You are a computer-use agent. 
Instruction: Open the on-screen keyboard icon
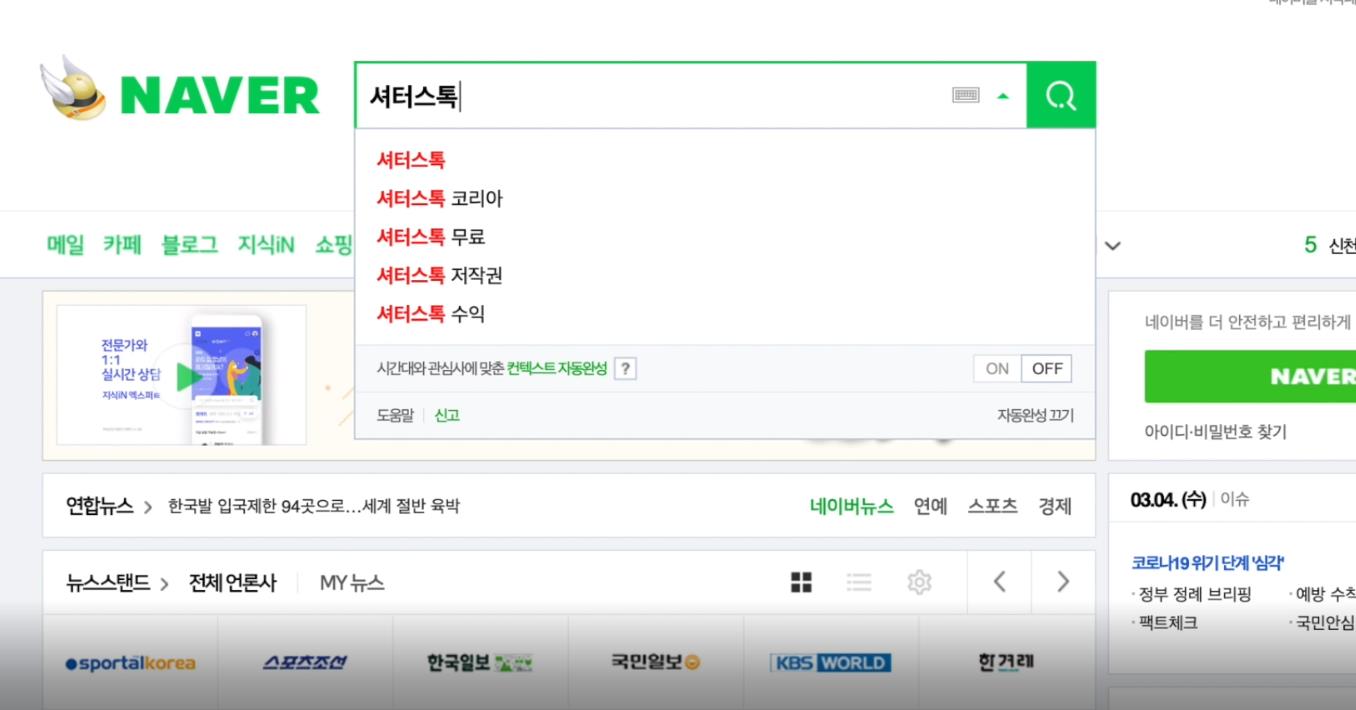point(966,95)
